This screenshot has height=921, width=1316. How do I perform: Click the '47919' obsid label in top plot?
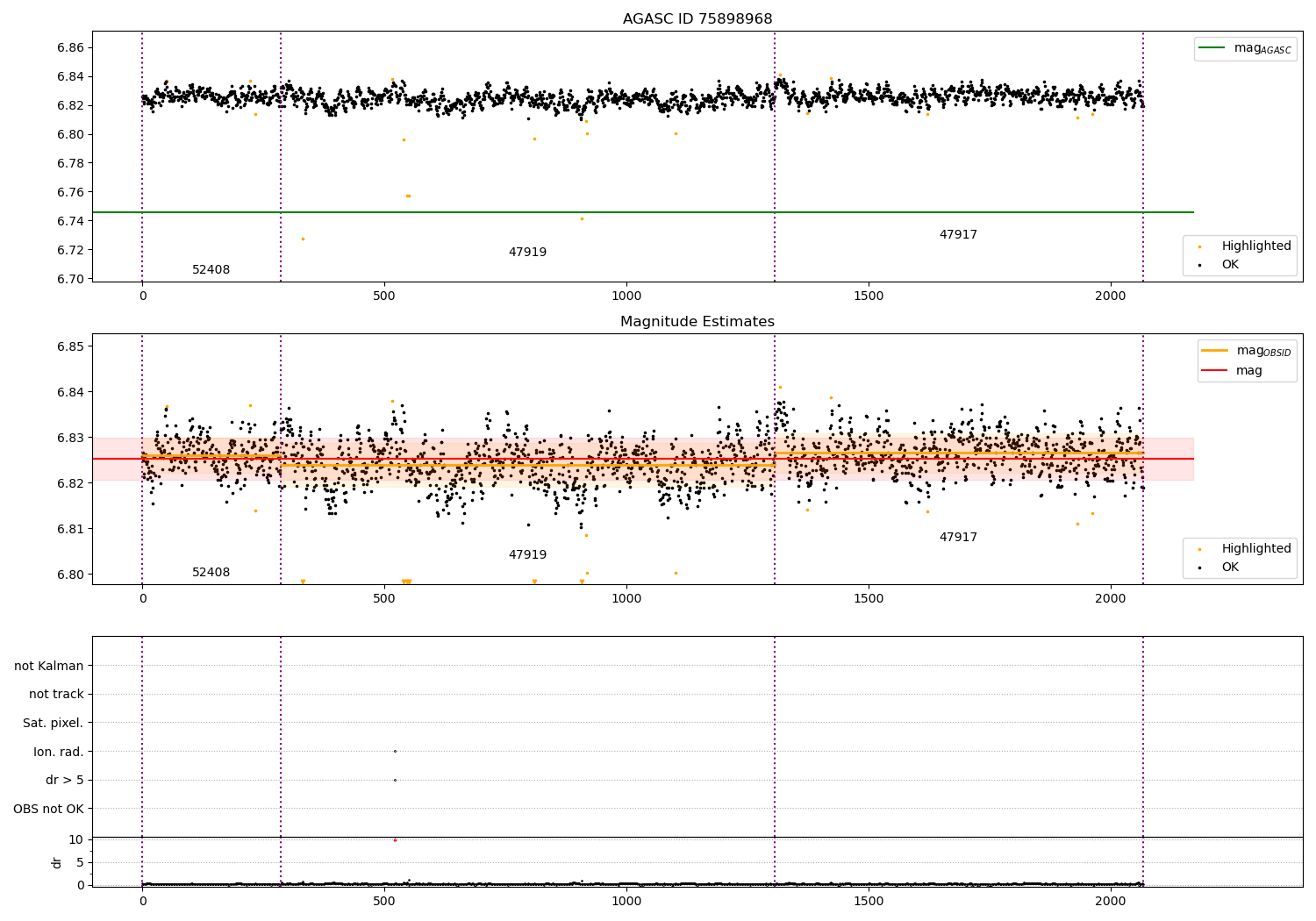[x=527, y=253]
